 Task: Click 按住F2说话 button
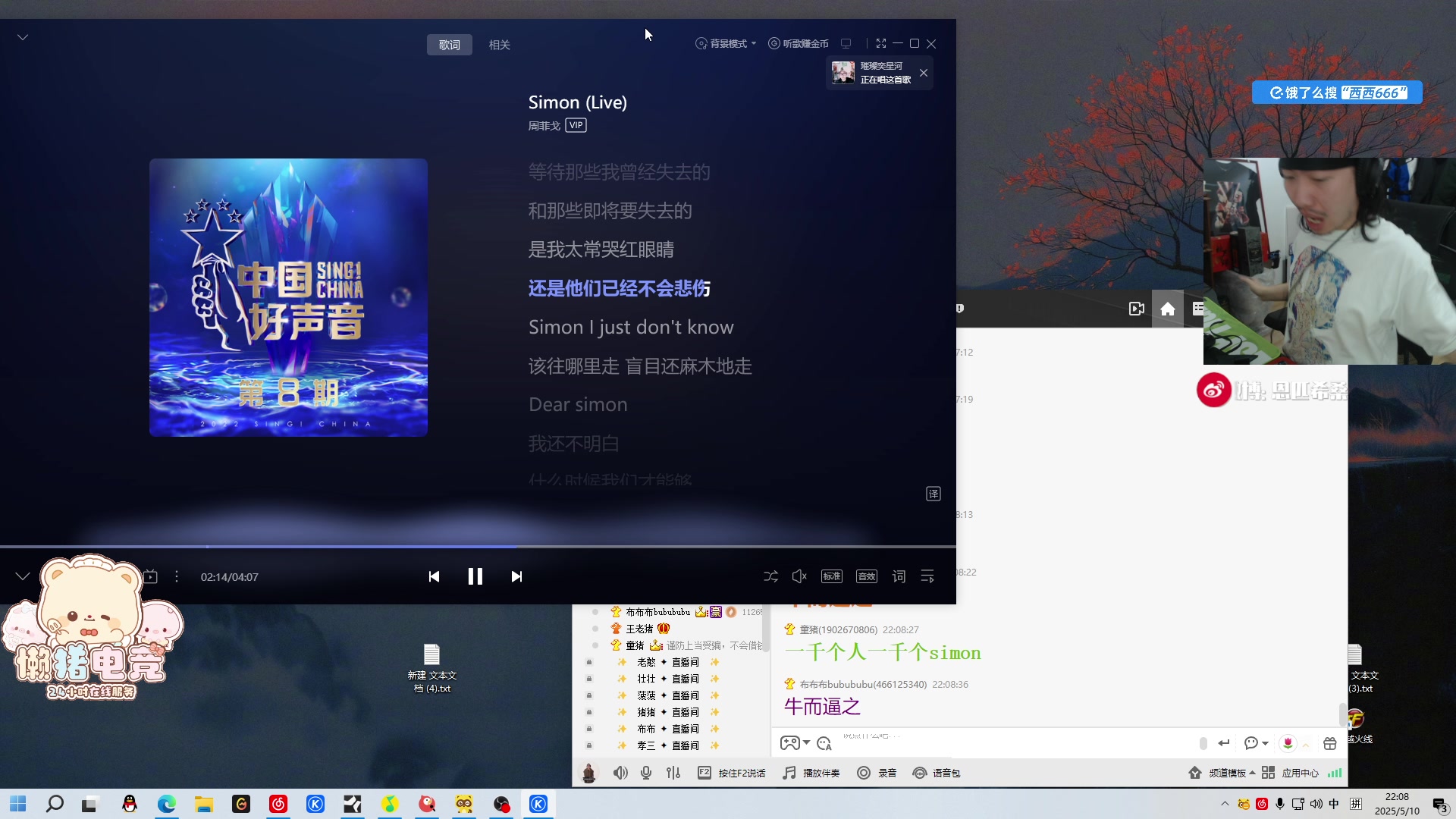point(732,773)
